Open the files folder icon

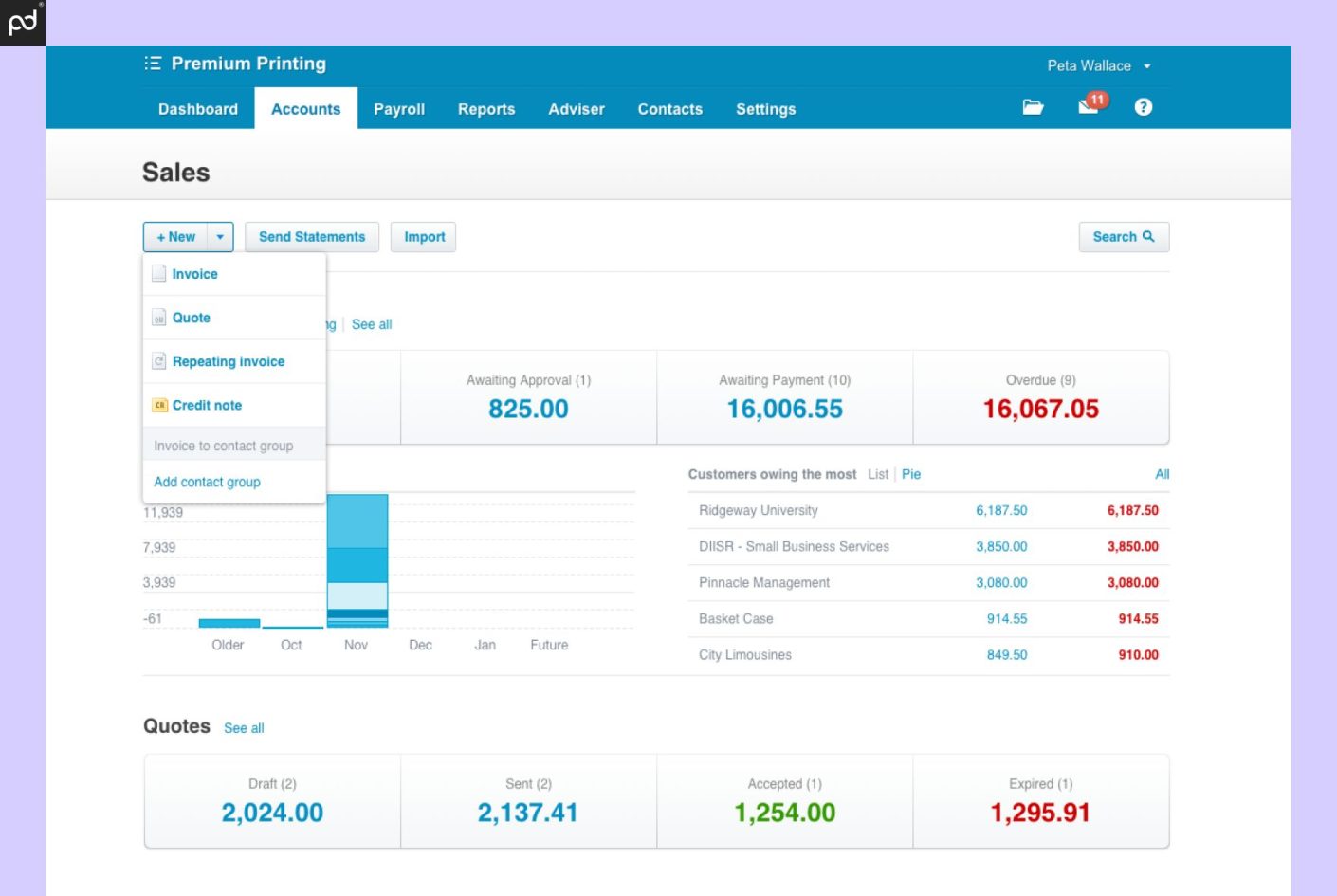[x=1034, y=107]
